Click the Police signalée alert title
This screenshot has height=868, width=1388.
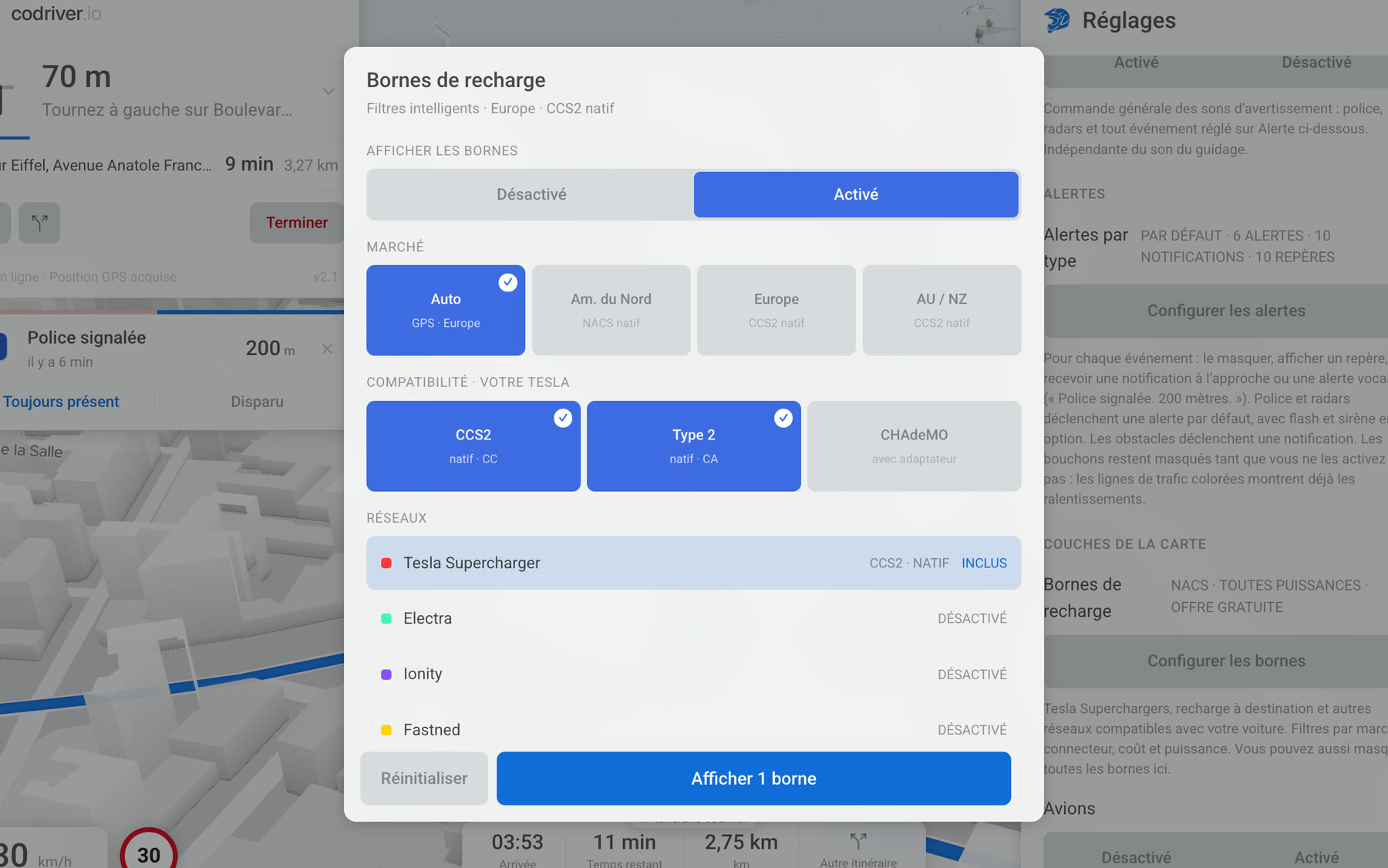tap(86, 338)
